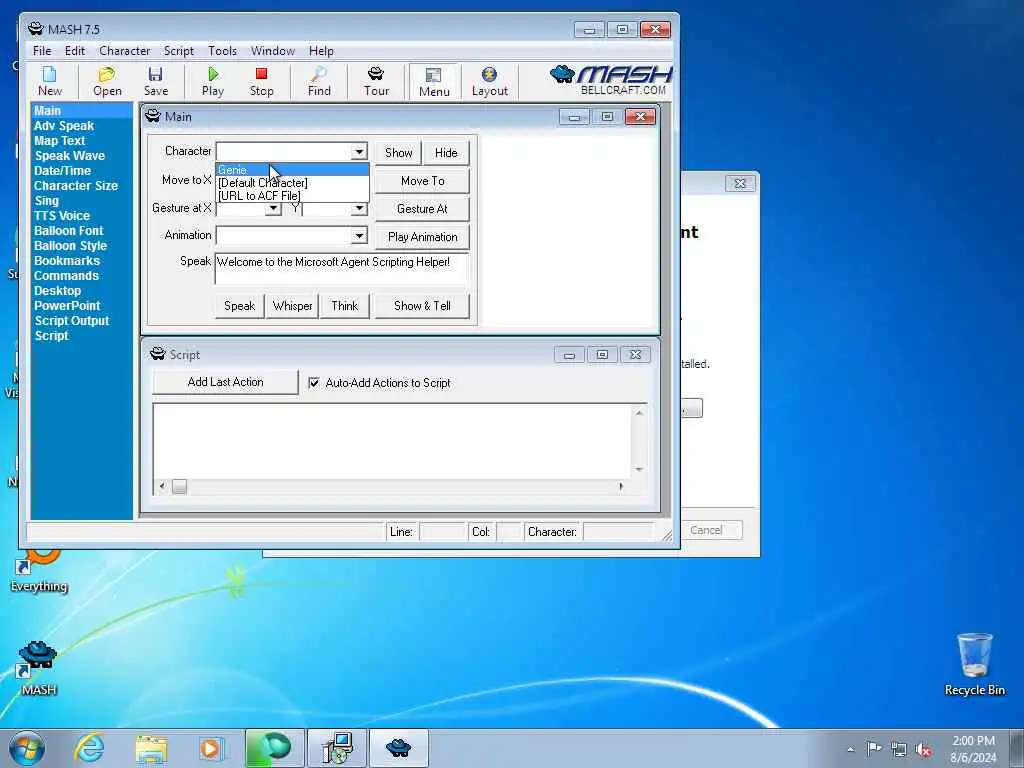Viewport: 1024px width, 768px height.
Task: Click the New toolbar icon
Action: point(50,82)
